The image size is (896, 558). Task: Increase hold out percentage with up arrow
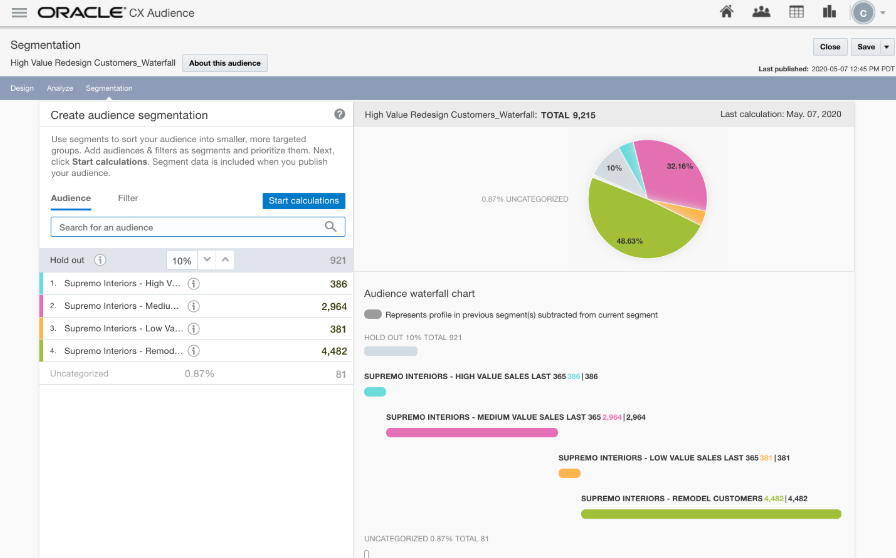tap(225, 260)
